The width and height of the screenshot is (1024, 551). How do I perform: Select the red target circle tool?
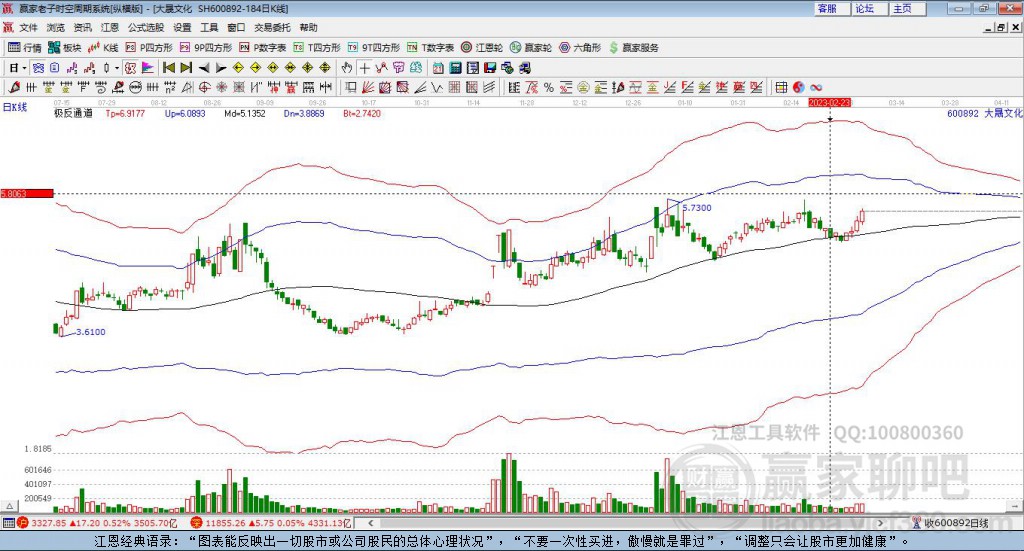[204, 87]
